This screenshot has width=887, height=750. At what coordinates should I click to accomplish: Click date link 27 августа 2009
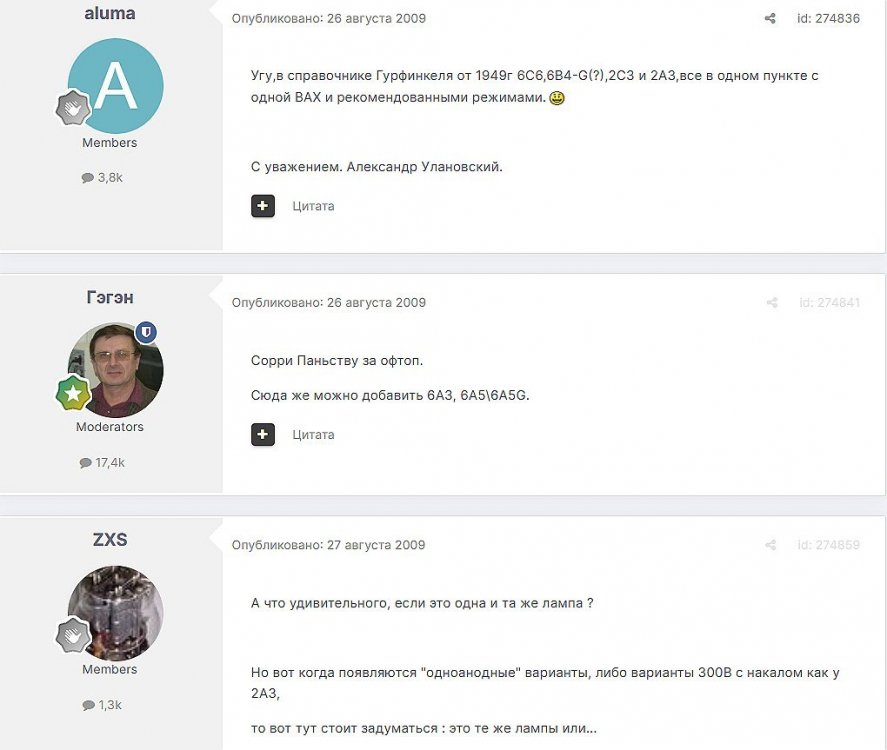click(x=376, y=545)
